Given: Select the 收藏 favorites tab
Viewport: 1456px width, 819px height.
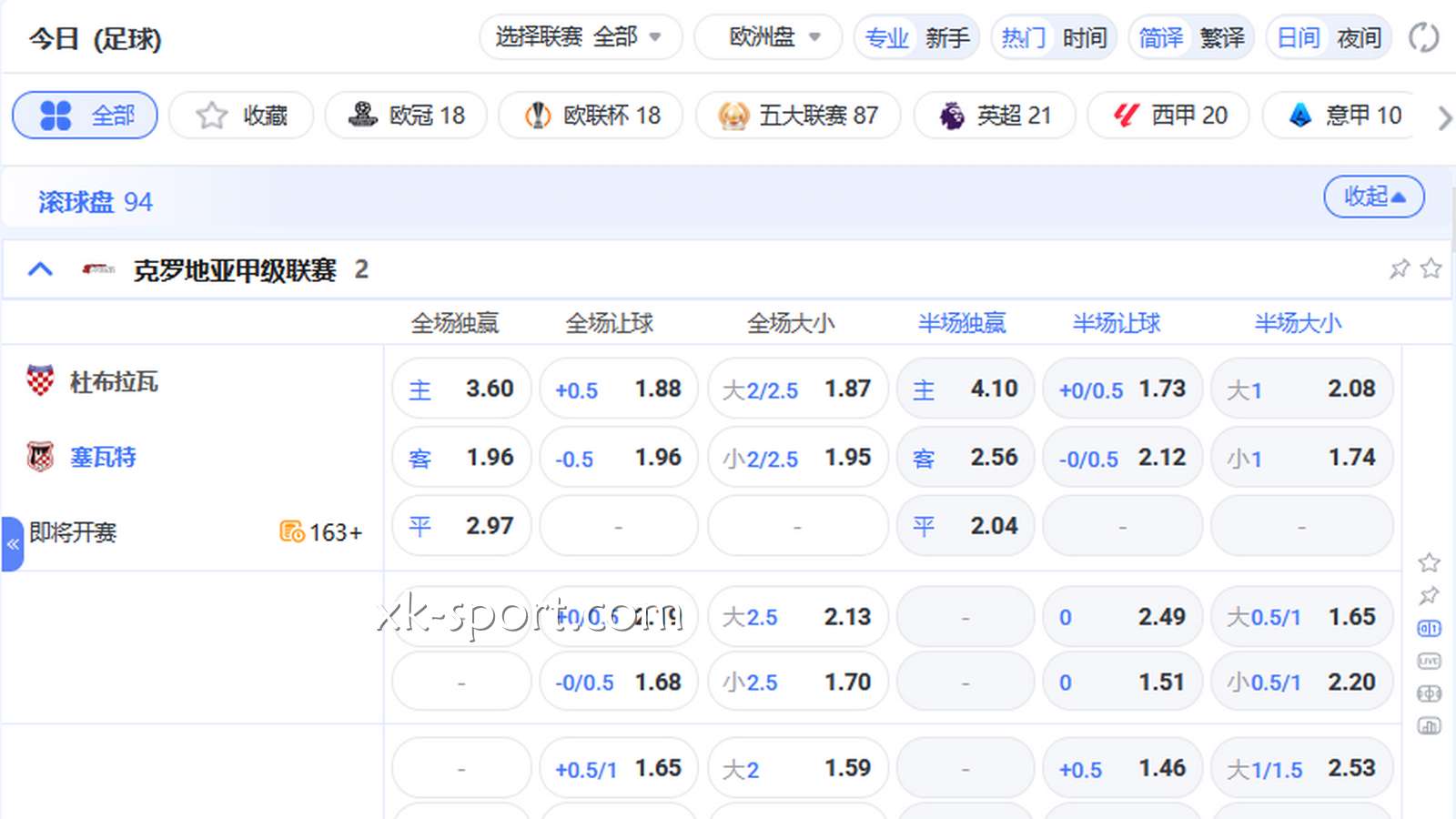Looking at the screenshot, I should coord(241,116).
